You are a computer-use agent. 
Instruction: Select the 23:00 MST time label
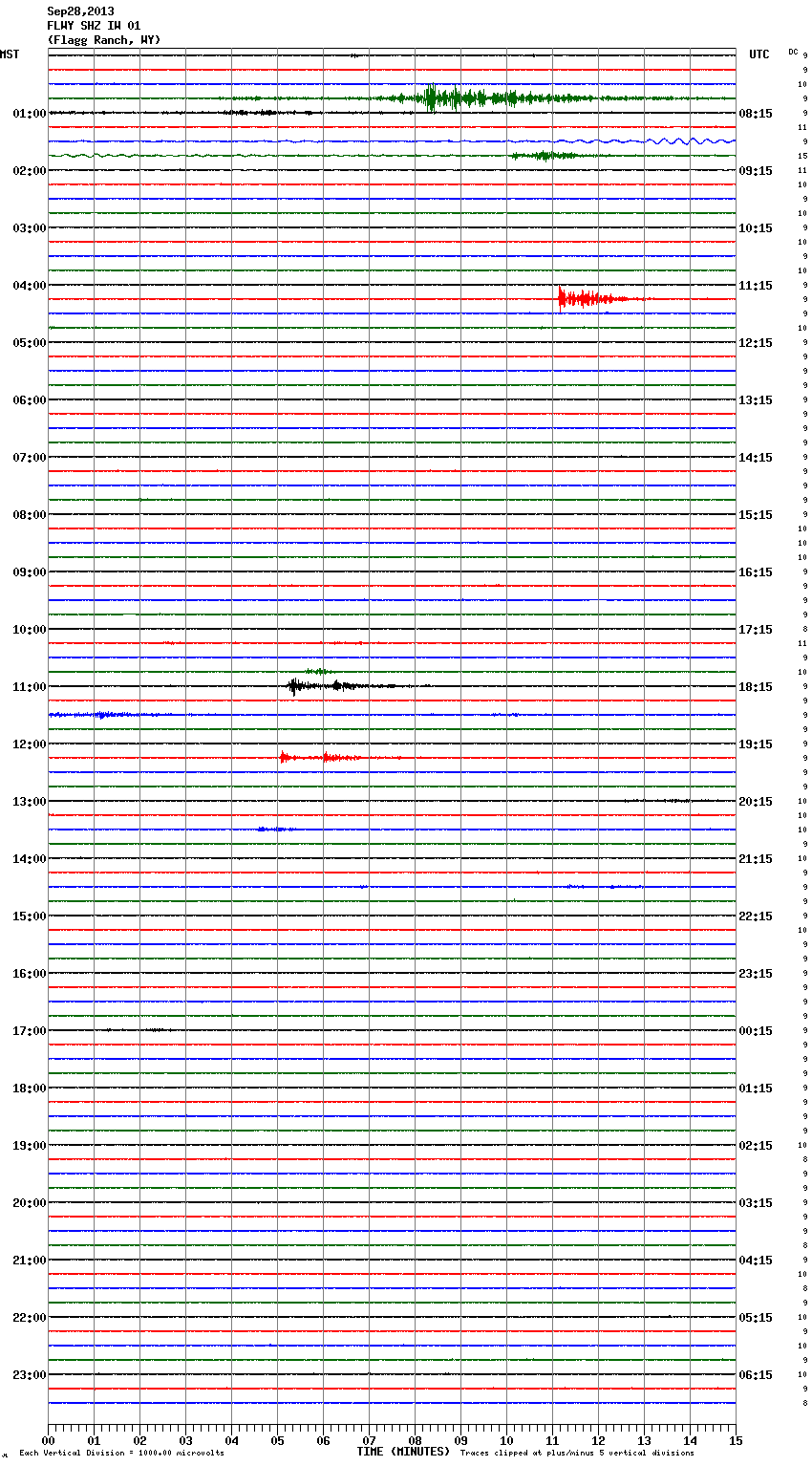29,1375
